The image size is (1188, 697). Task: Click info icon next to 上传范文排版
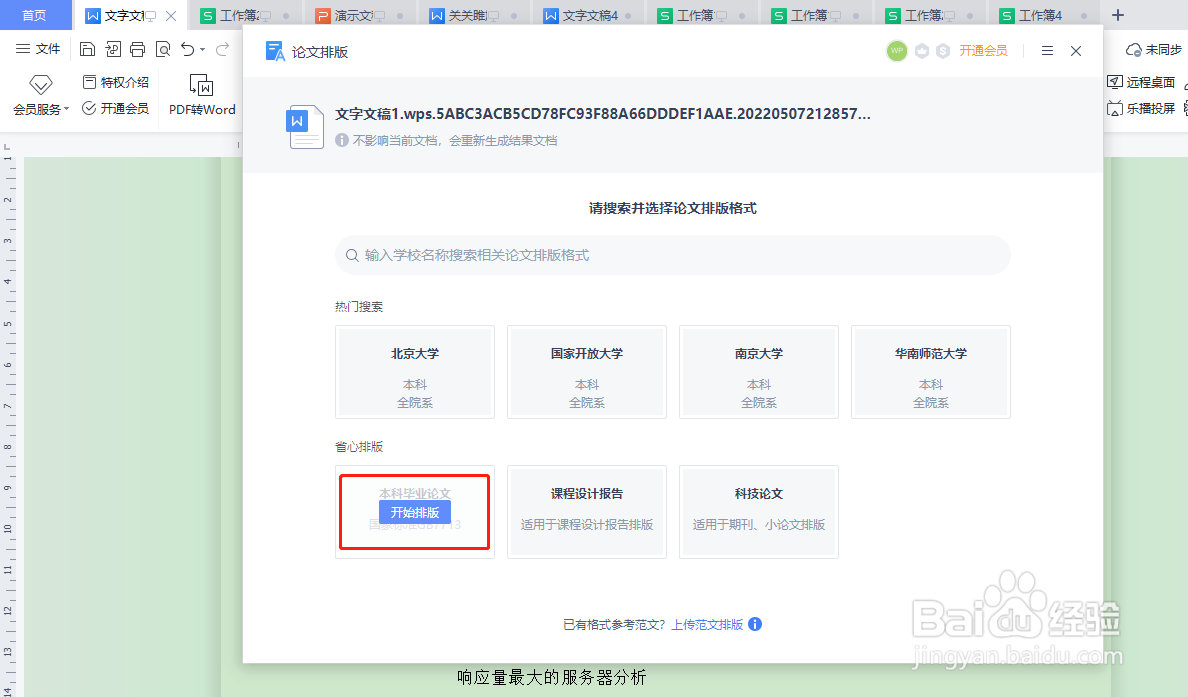coord(755,624)
